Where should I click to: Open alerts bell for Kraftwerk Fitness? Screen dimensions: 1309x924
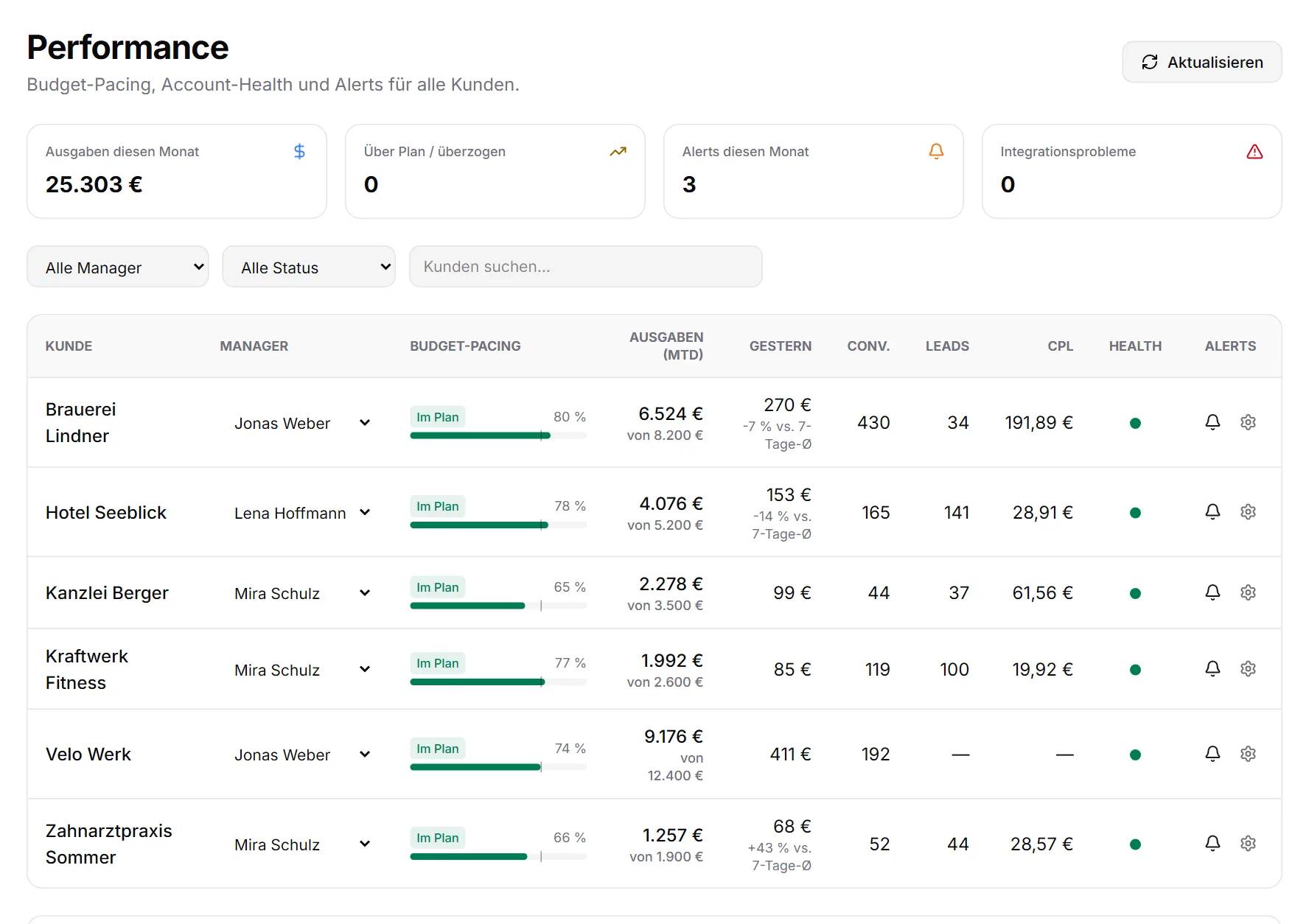point(1212,668)
